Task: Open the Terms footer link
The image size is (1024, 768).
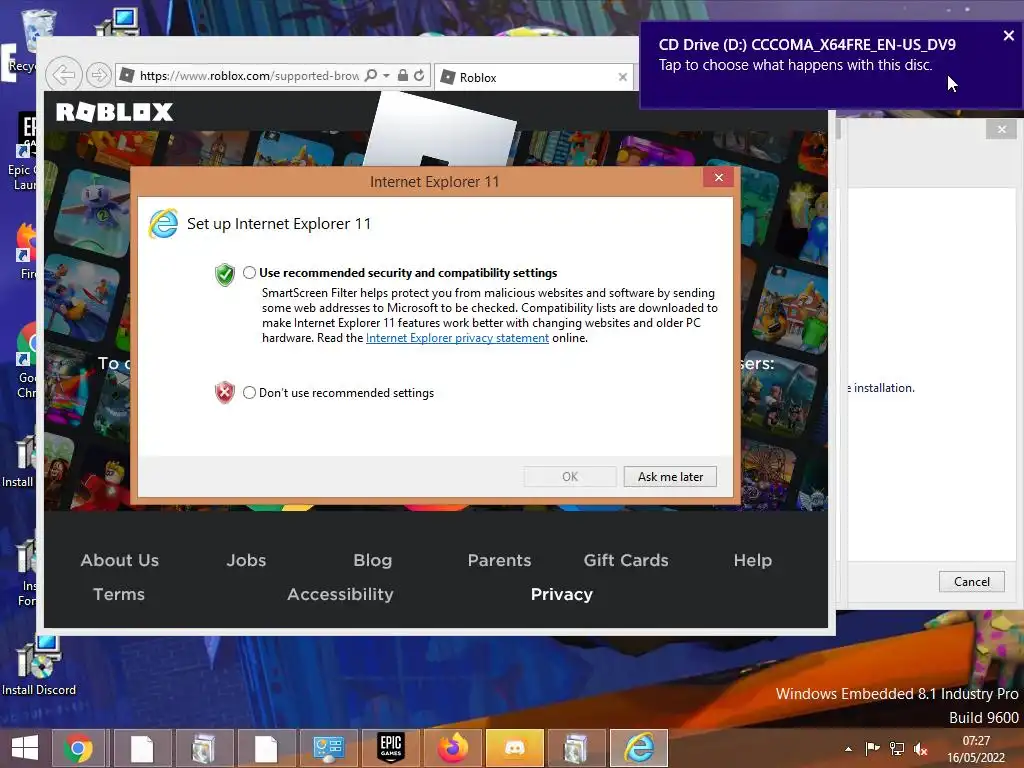Action: 119,594
